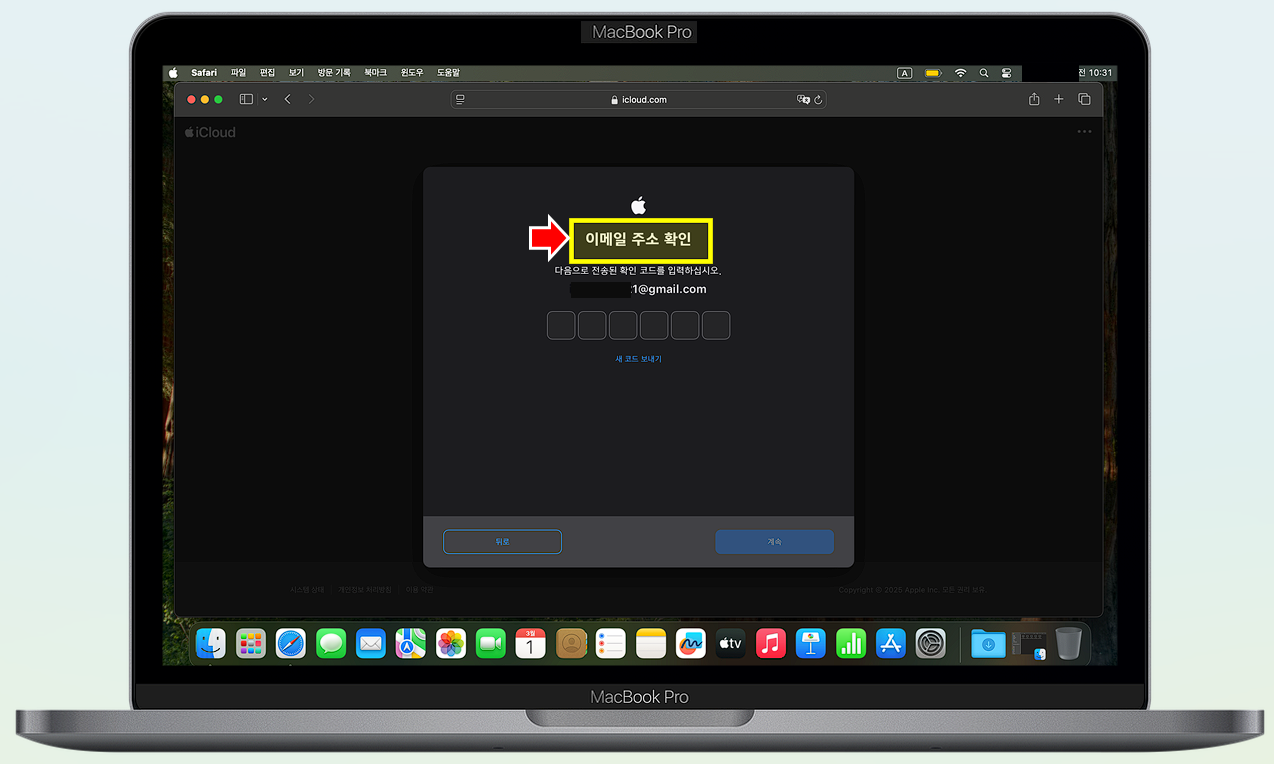This screenshot has width=1274, height=764.
Task: Open the 도움말 menu
Action: (448, 73)
